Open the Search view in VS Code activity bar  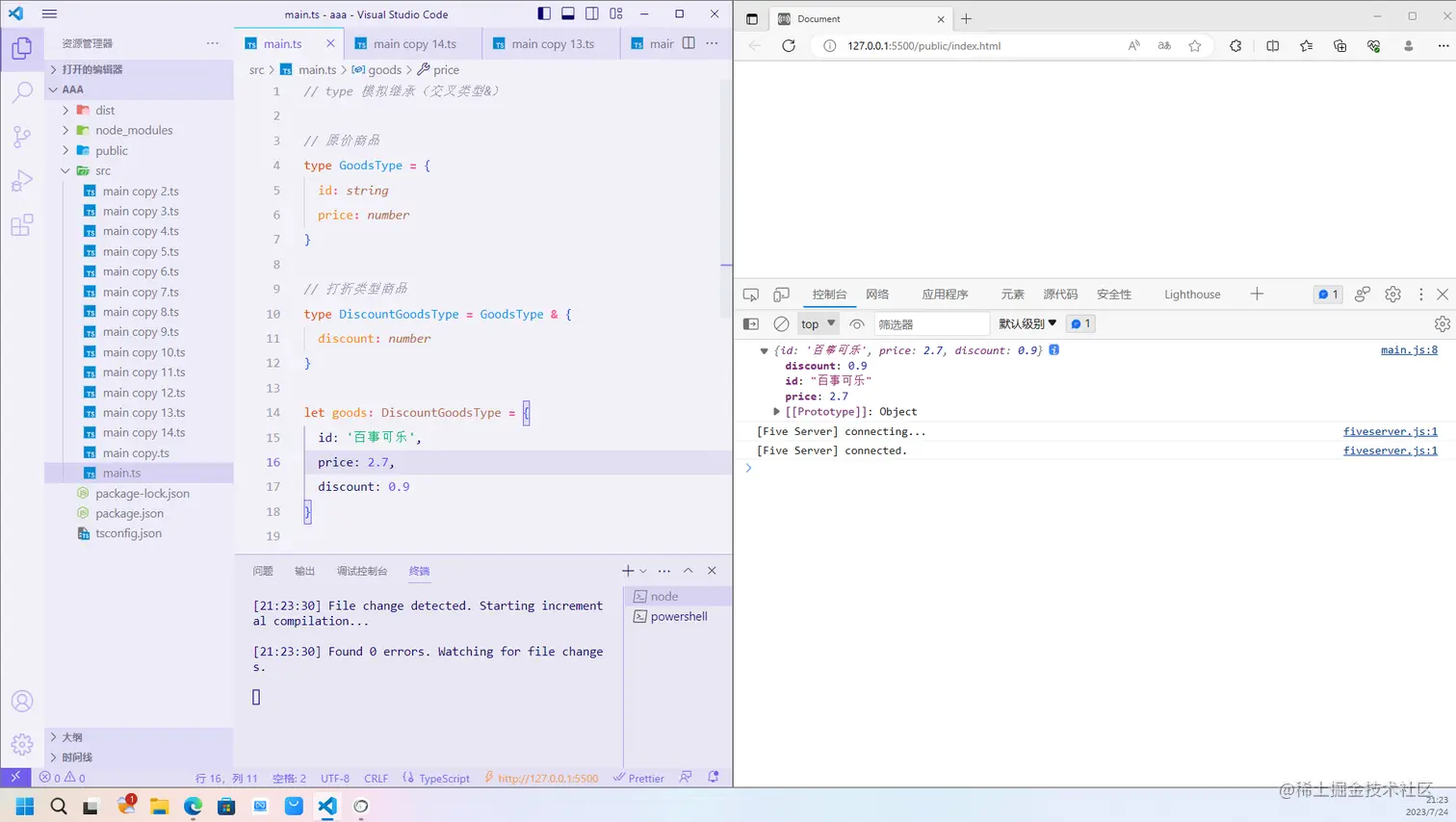click(22, 92)
